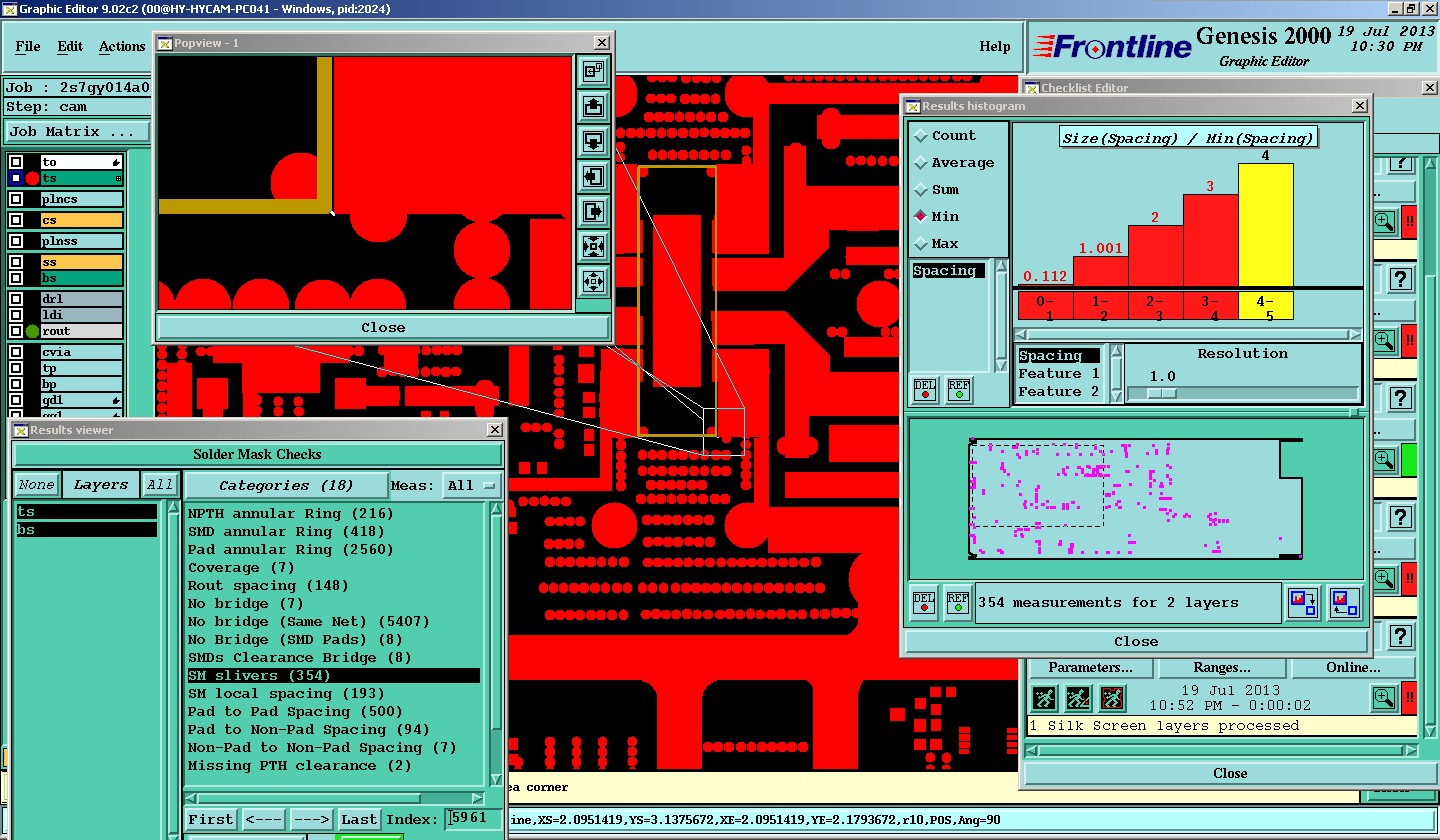Image resolution: width=1440 pixels, height=840 pixels.
Task: Open Online... in Checklist Editor
Action: tap(1353, 667)
